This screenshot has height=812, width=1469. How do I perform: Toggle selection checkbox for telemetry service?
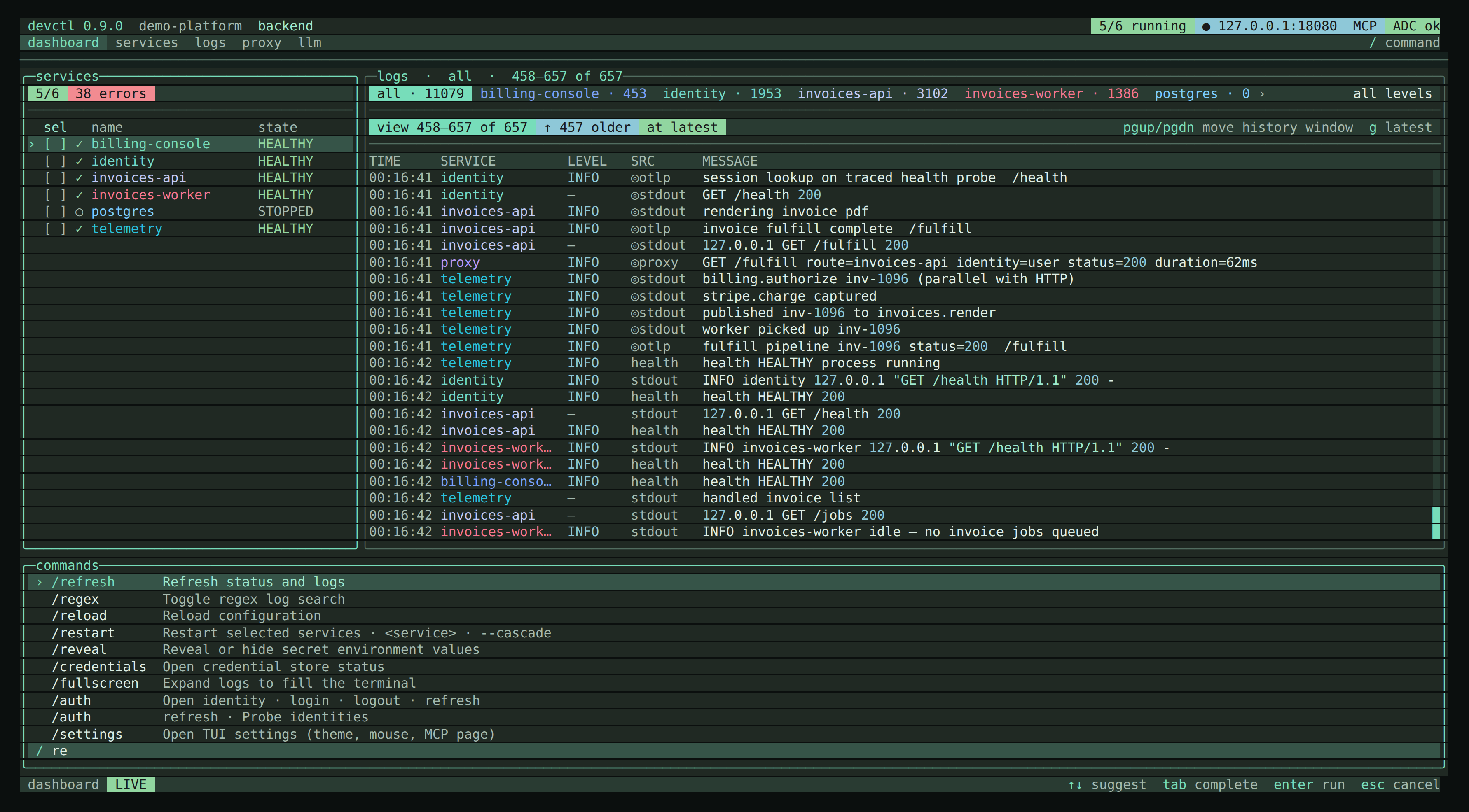click(x=55, y=229)
